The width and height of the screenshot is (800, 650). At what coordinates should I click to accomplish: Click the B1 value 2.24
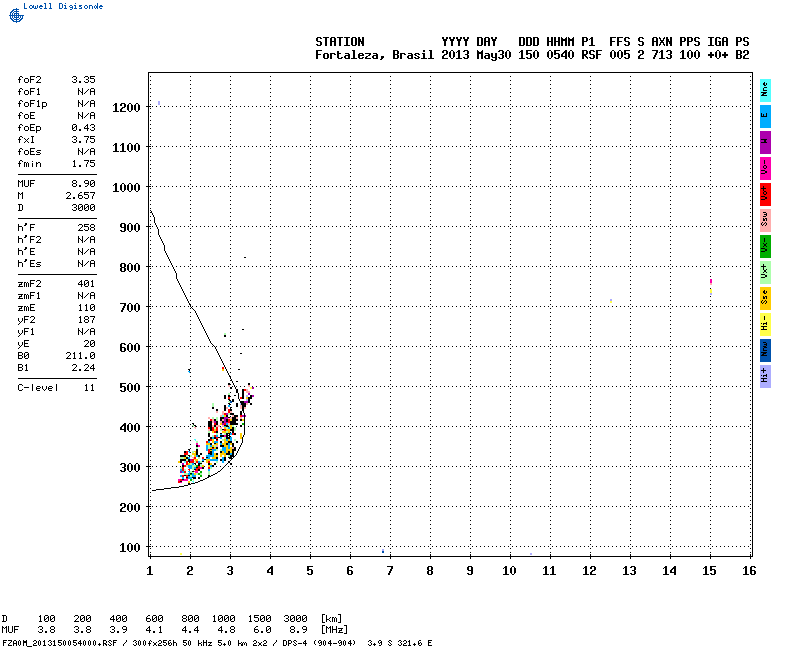[x=83, y=368]
